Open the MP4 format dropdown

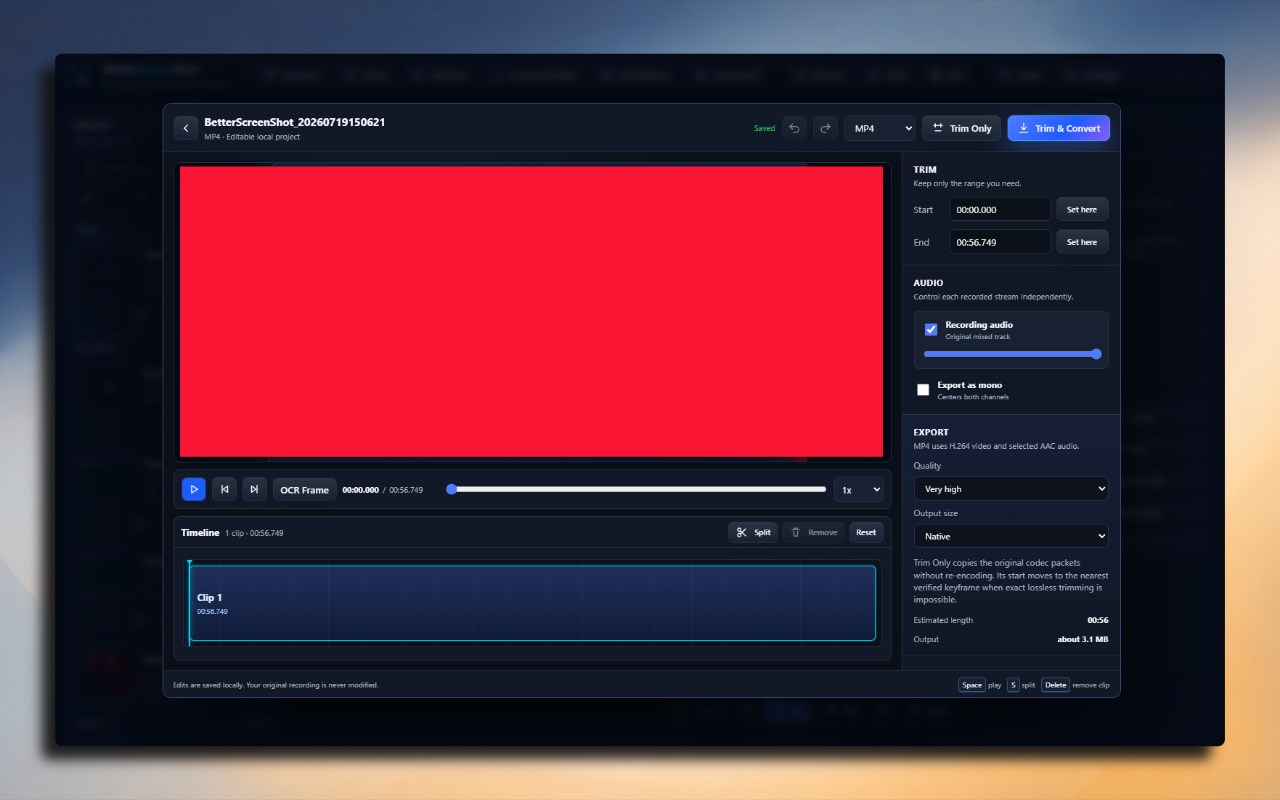[880, 128]
